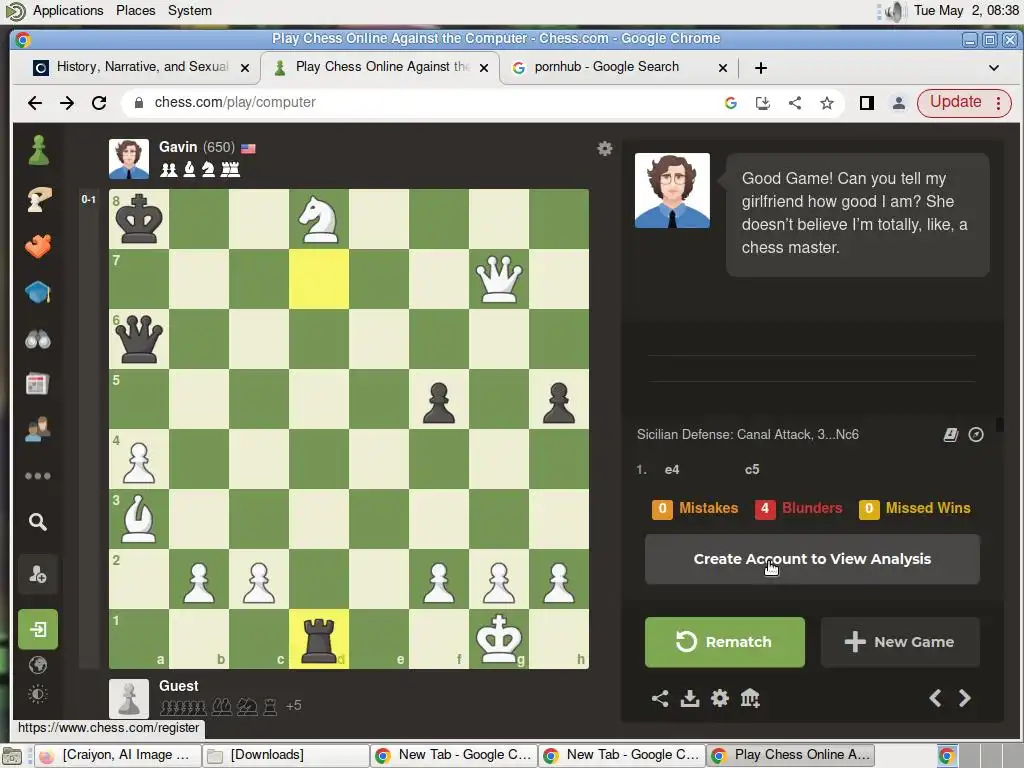The width and height of the screenshot is (1024, 768).
Task: Click the white knight on d8
Action: tap(319, 219)
